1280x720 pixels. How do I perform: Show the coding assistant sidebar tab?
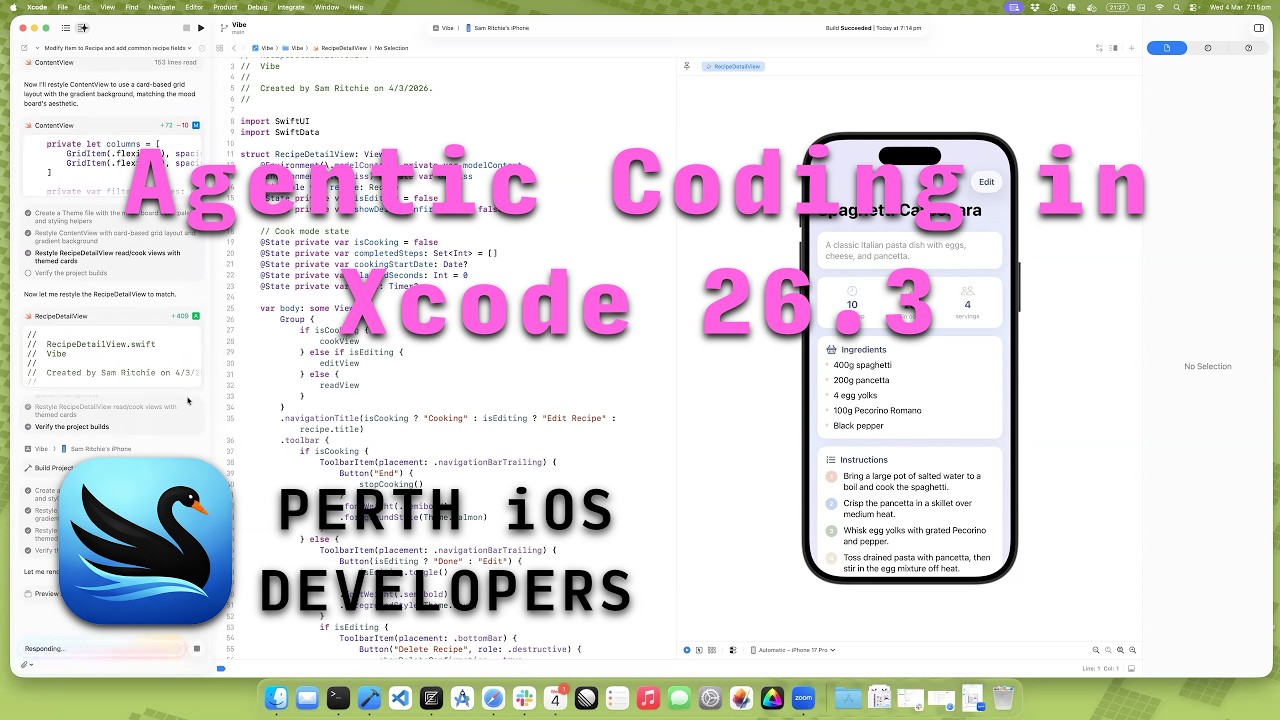point(83,28)
